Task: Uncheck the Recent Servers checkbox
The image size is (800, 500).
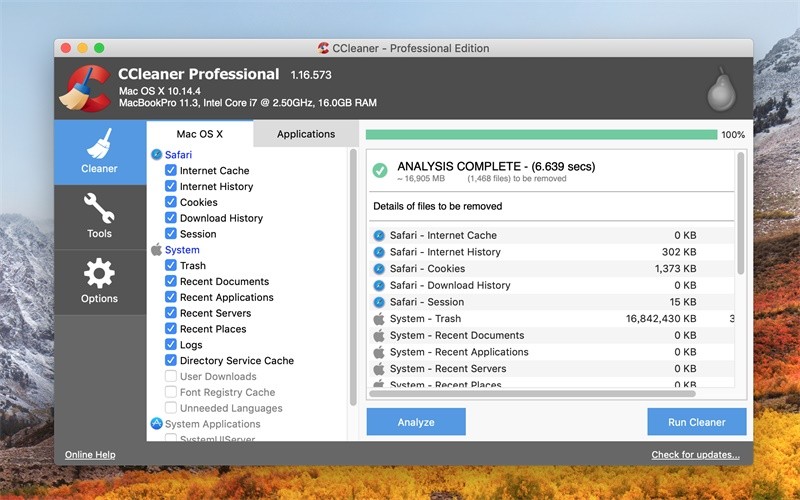Action: coord(171,313)
